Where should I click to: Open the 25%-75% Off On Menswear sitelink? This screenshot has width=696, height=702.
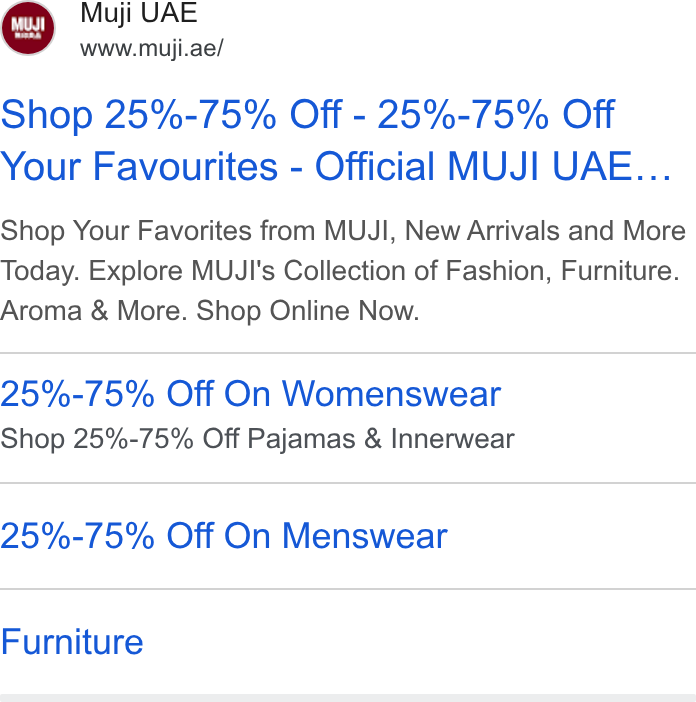pos(224,535)
